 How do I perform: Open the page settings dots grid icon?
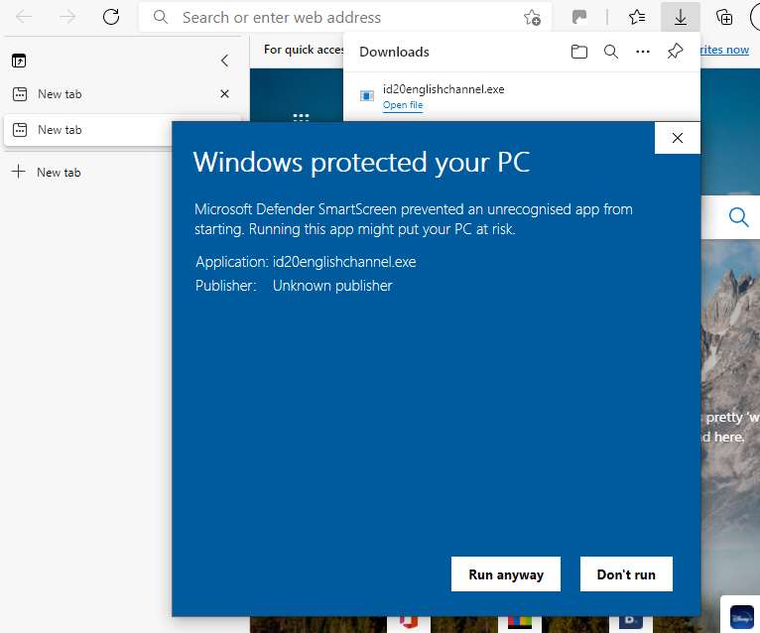point(301,117)
